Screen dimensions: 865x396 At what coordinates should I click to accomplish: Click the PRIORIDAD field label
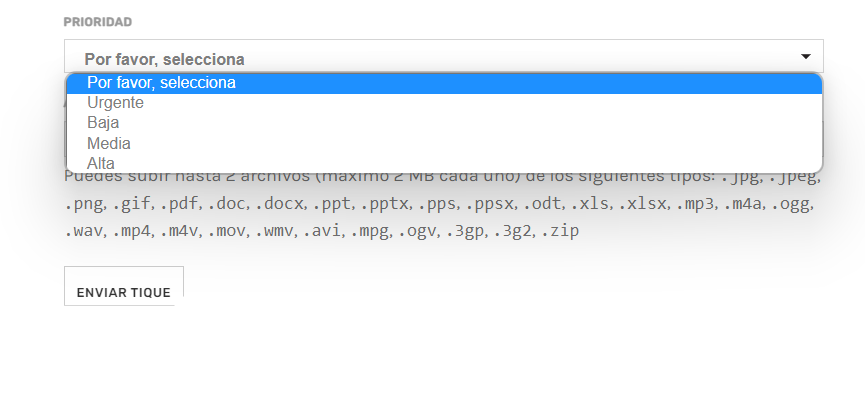(x=98, y=22)
